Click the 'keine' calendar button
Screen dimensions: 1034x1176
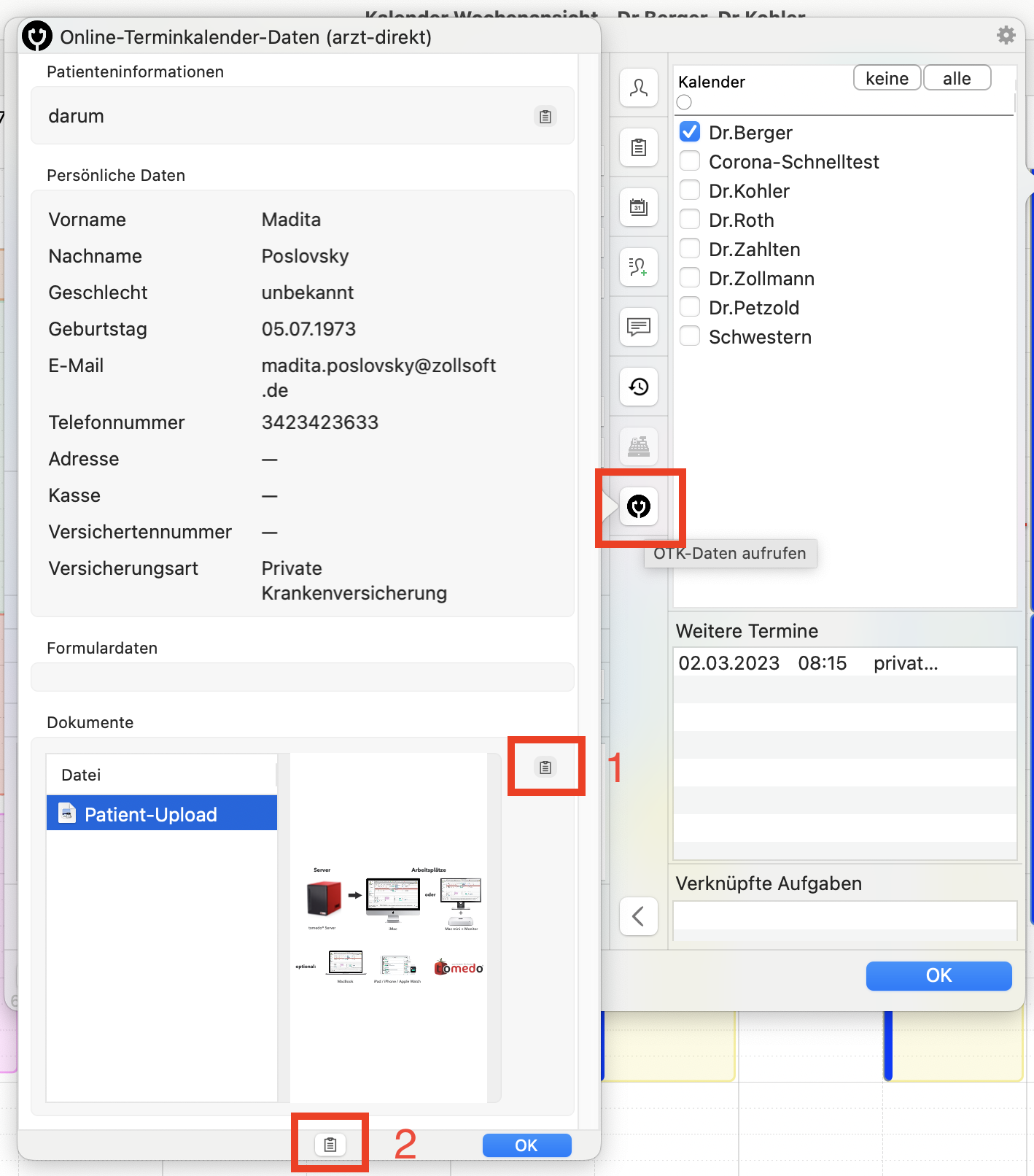[x=887, y=78]
